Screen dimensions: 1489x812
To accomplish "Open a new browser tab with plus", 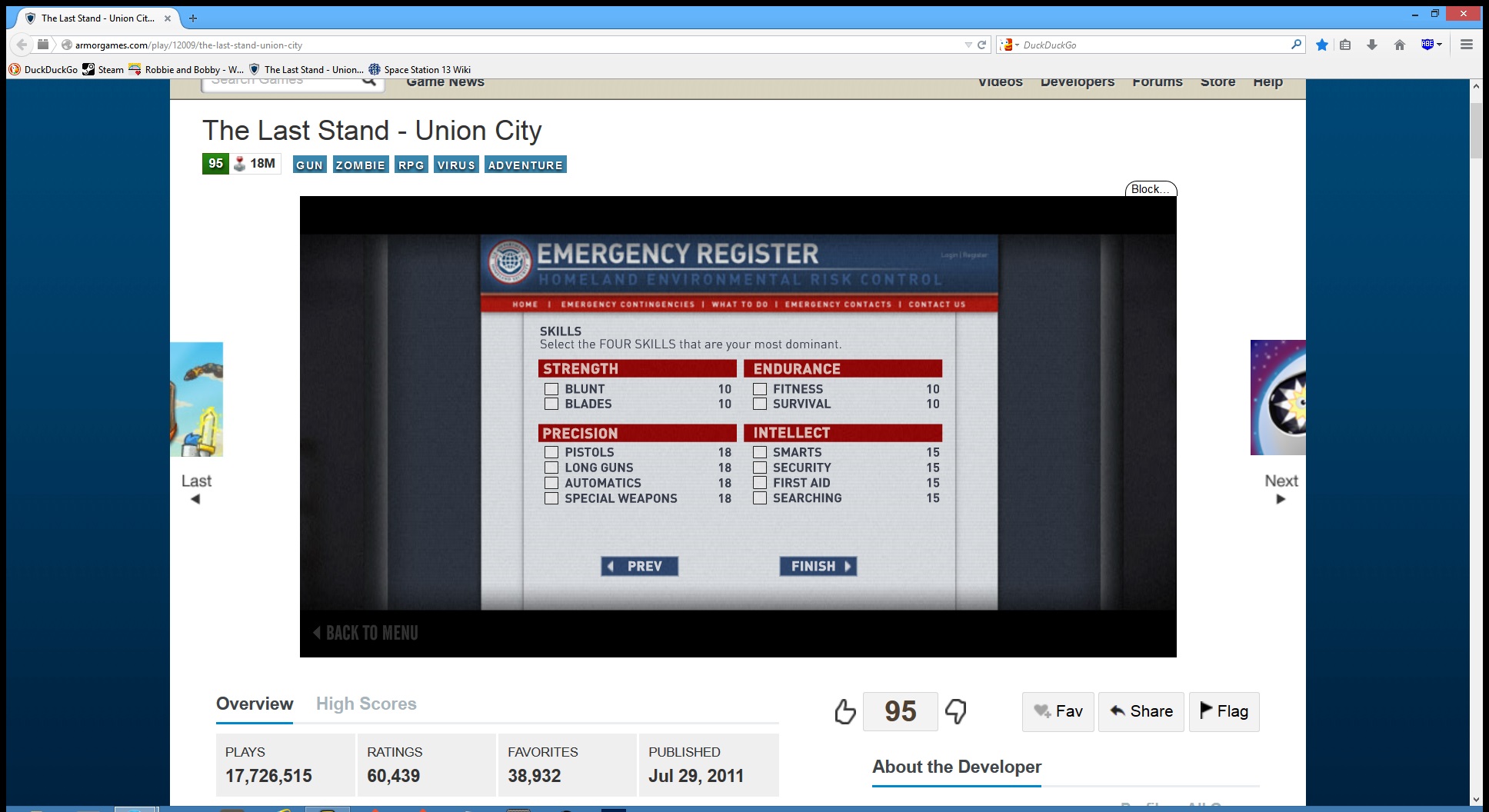I will (193, 18).
